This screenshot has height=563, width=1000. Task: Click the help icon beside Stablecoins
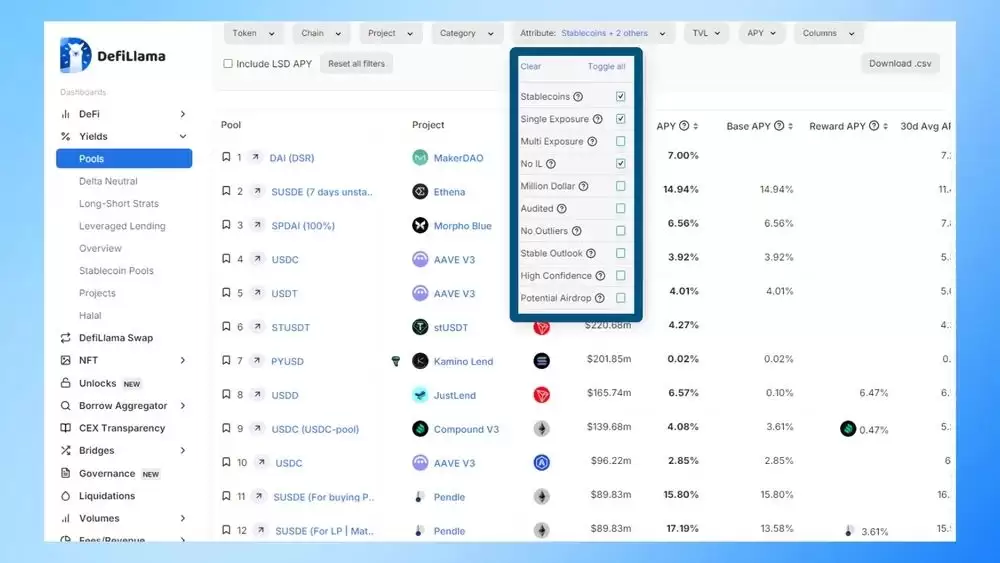[x=578, y=97]
